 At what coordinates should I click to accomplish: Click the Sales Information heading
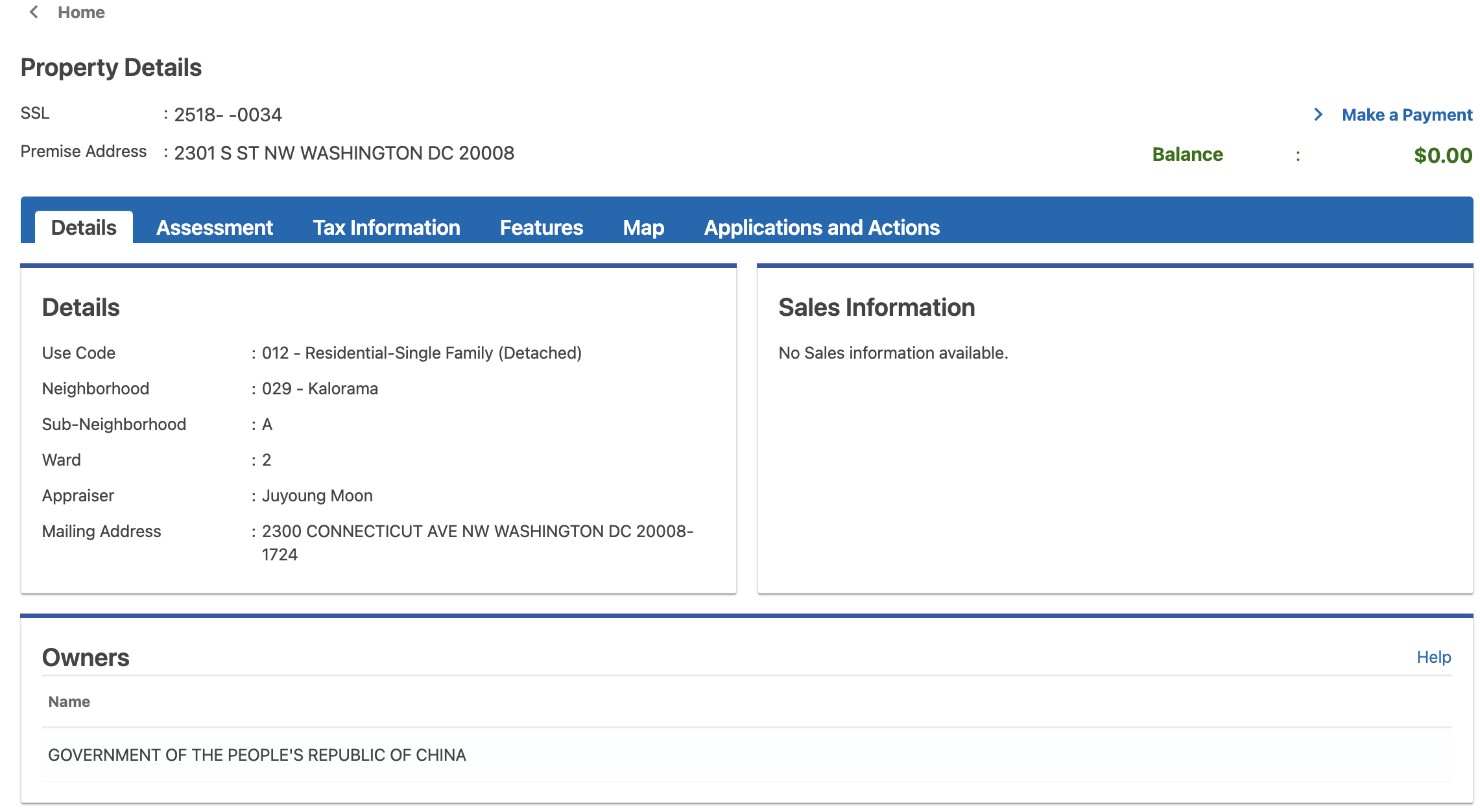[x=876, y=307]
